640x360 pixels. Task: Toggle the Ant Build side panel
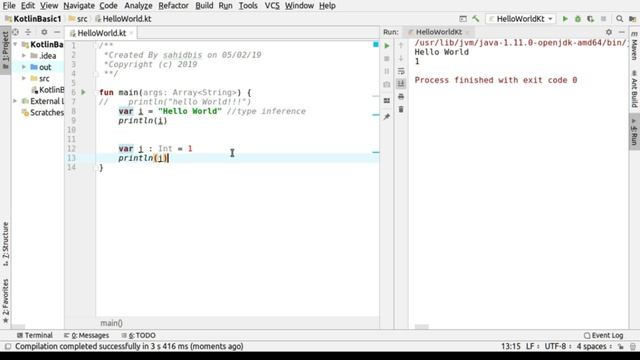click(634, 89)
